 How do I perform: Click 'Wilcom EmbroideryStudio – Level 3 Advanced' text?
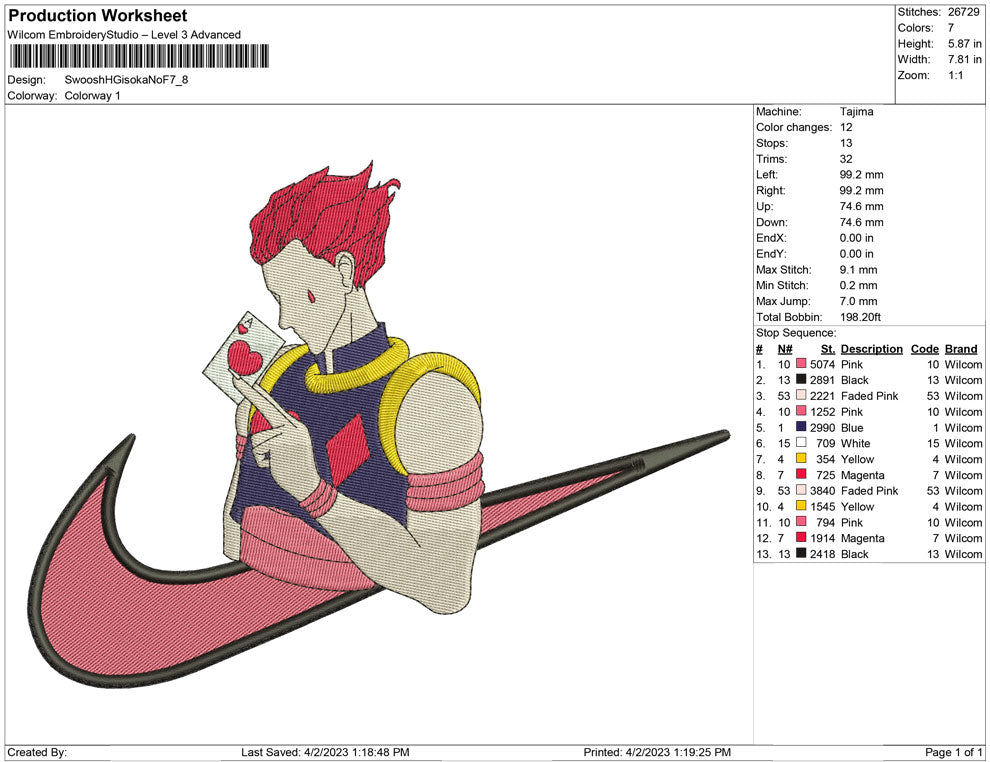point(124,35)
